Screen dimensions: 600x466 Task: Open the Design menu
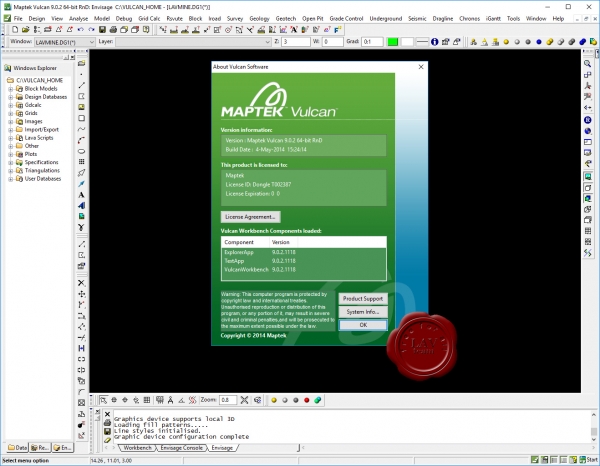(x=37, y=18)
